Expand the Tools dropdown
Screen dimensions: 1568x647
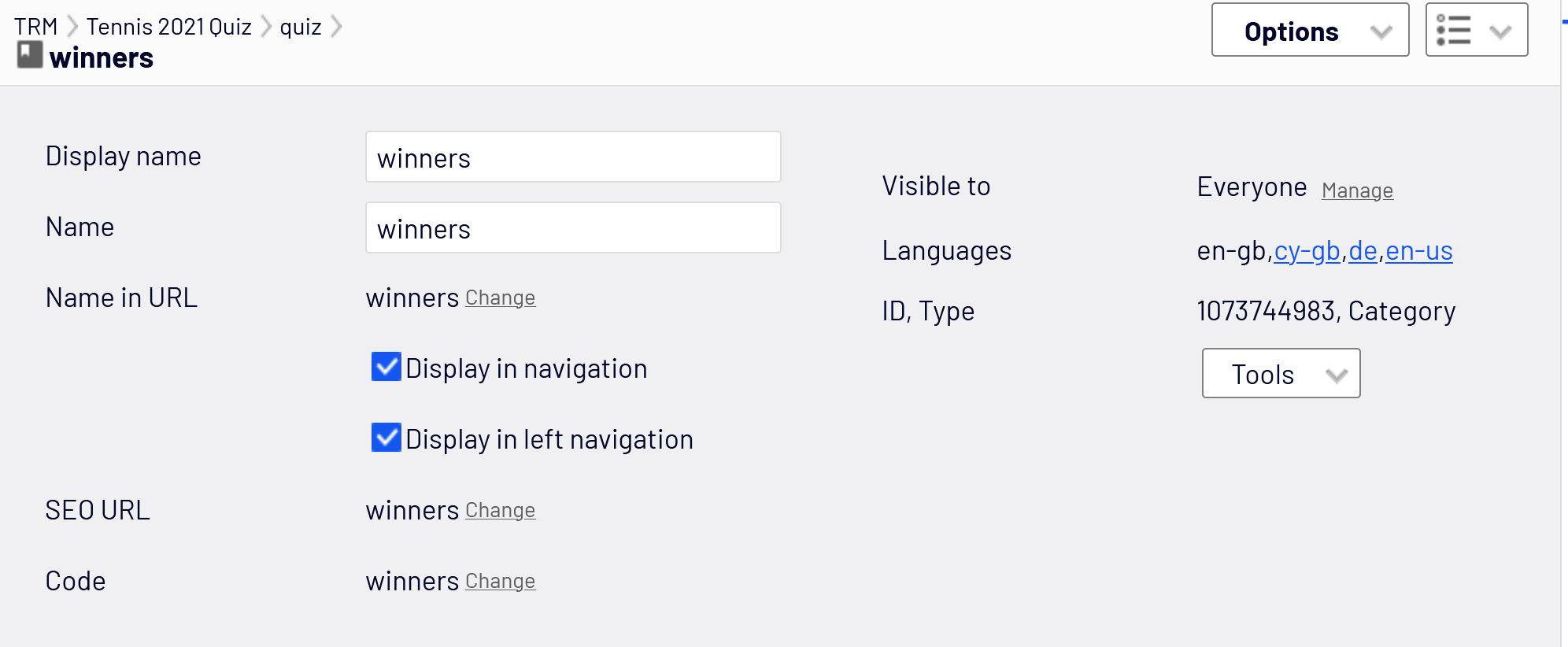tap(1281, 374)
